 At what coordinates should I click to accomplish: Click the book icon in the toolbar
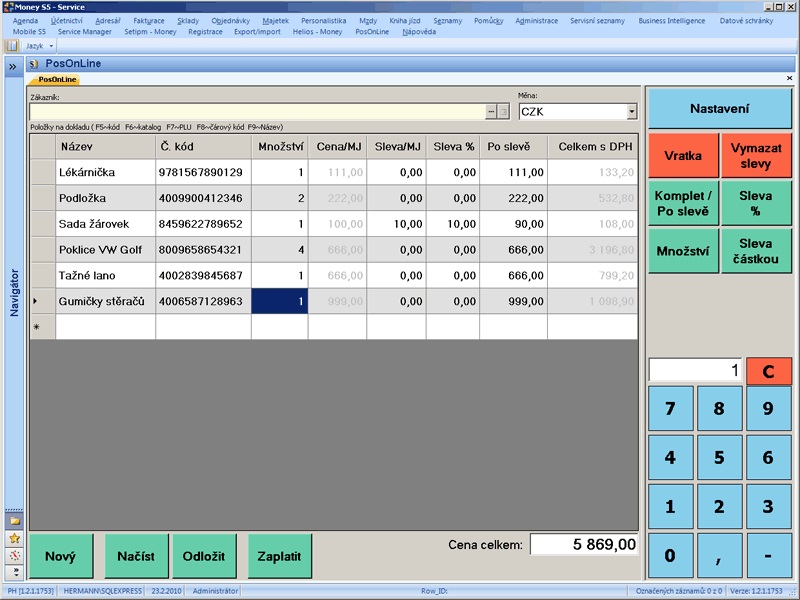point(12,46)
